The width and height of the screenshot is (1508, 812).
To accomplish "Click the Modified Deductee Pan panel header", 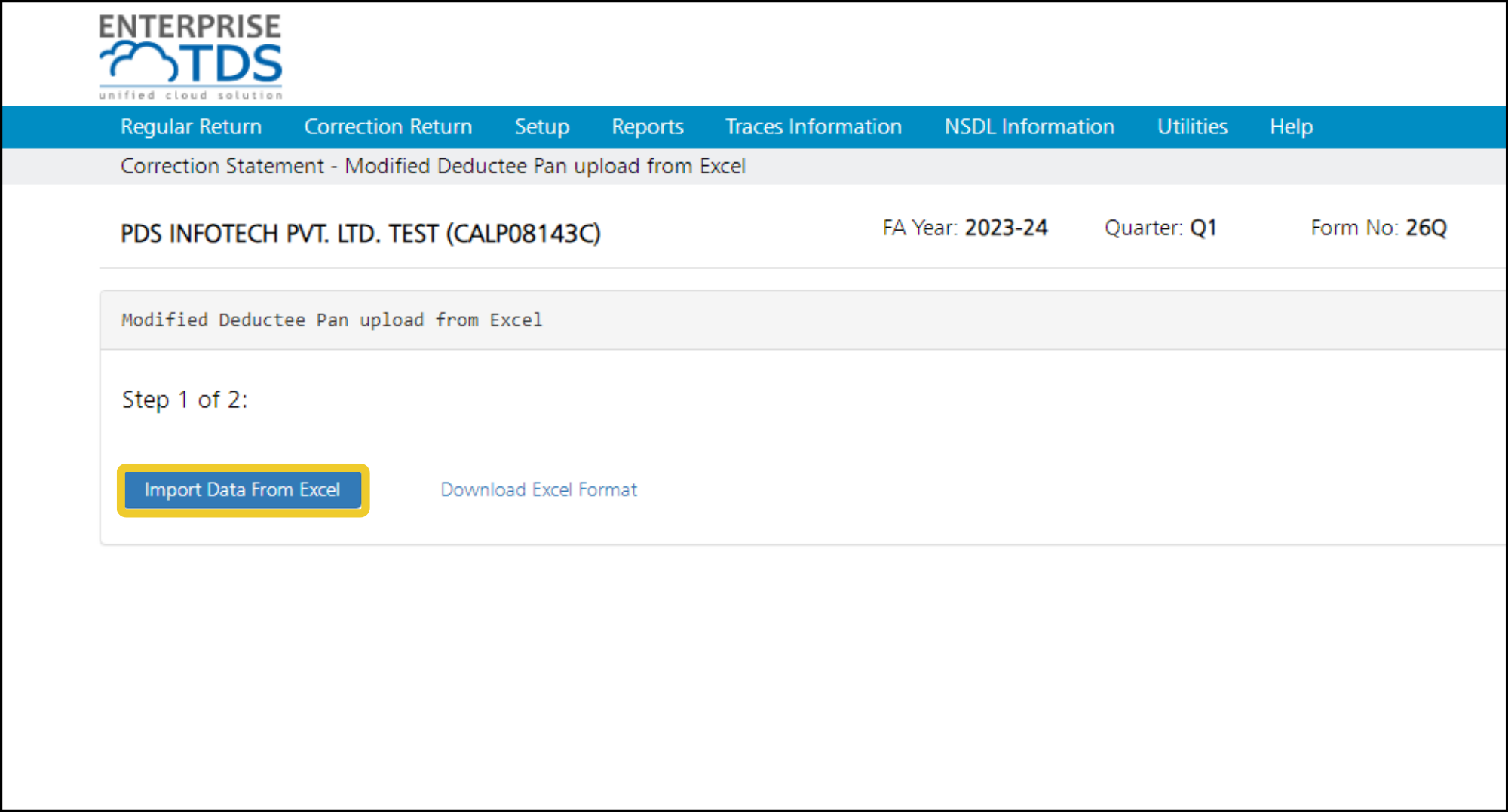I will click(x=332, y=320).
